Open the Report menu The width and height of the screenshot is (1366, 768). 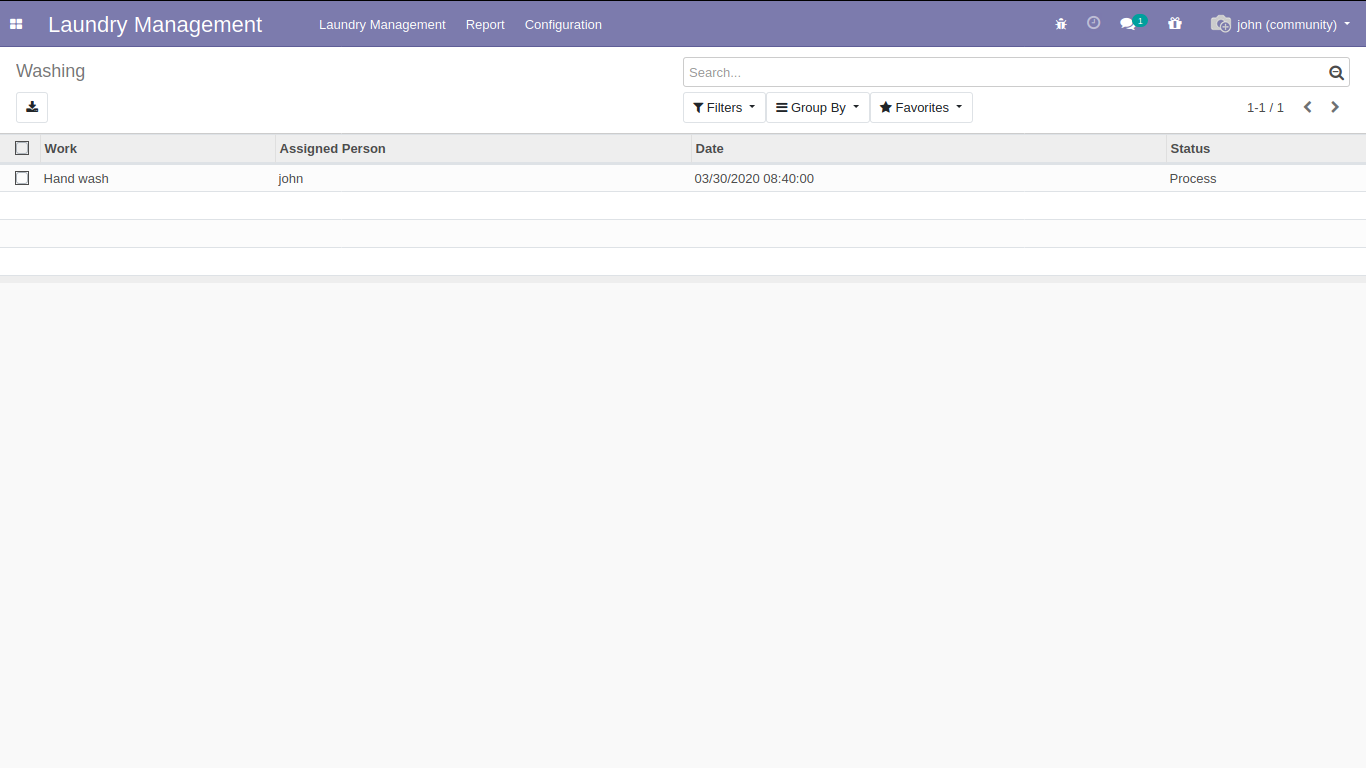point(485,24)
